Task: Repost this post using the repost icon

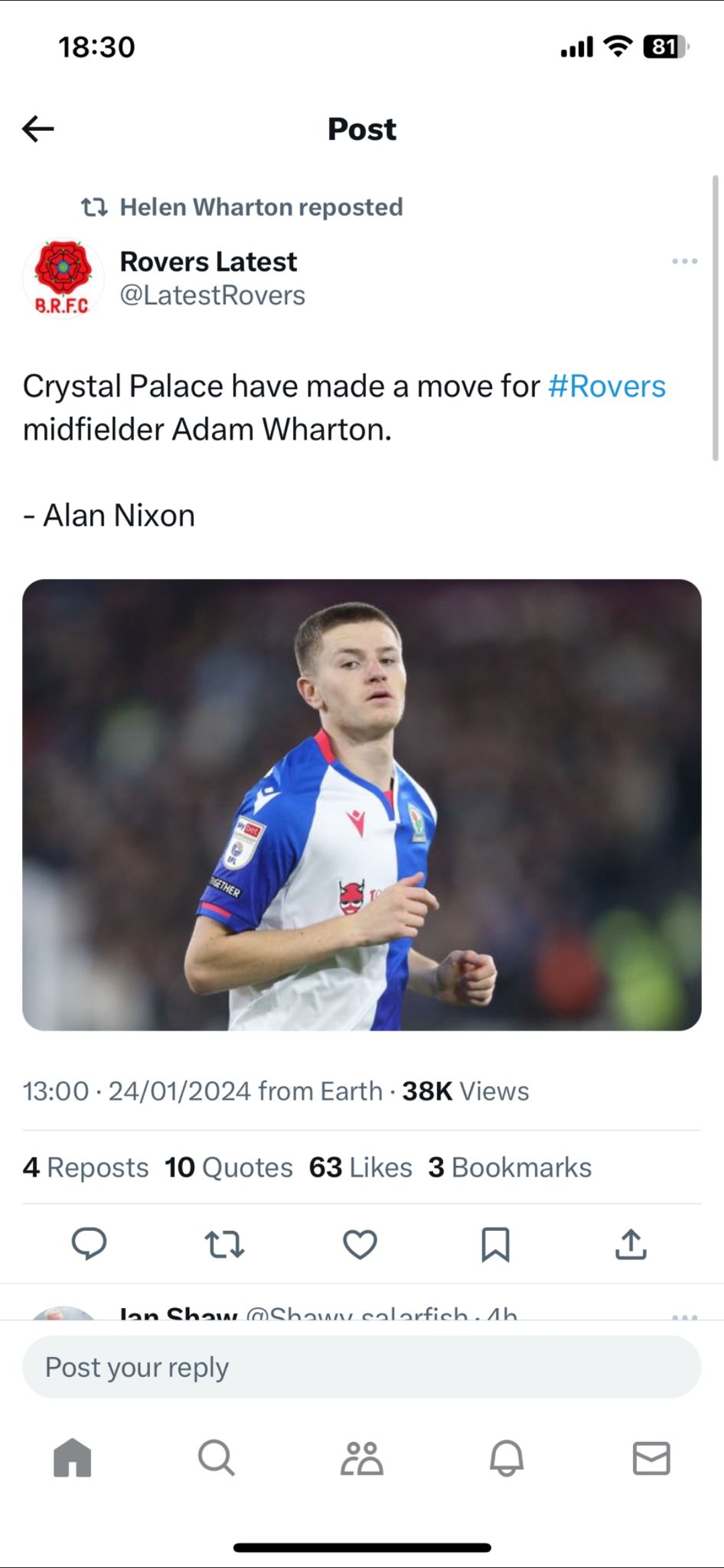Action: pos(225,1244)
